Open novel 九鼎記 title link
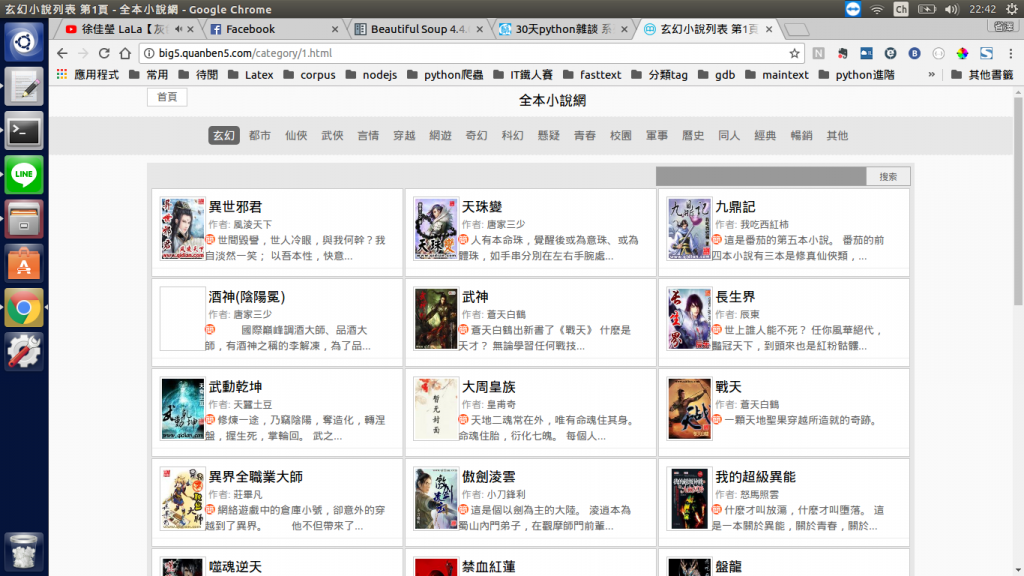 (x=735, y=207)
